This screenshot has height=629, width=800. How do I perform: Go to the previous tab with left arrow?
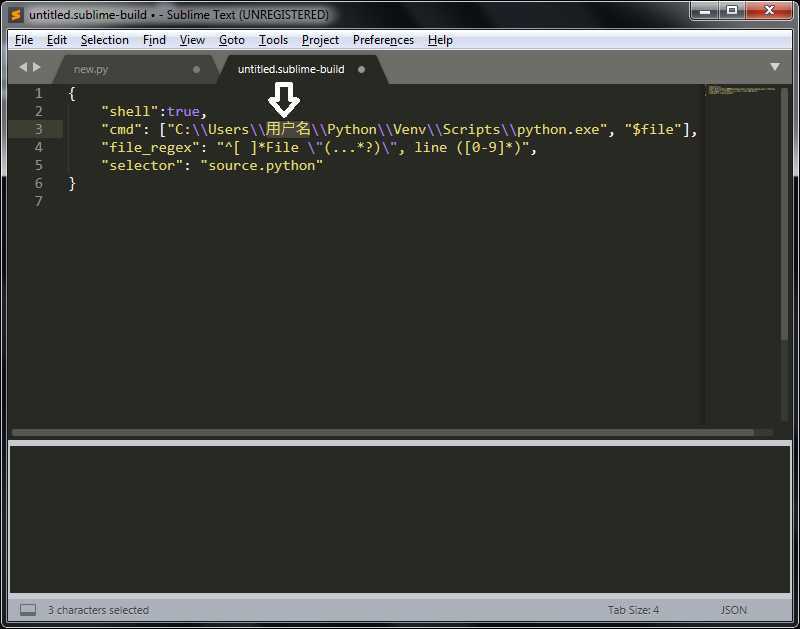(x=23, y=67)
